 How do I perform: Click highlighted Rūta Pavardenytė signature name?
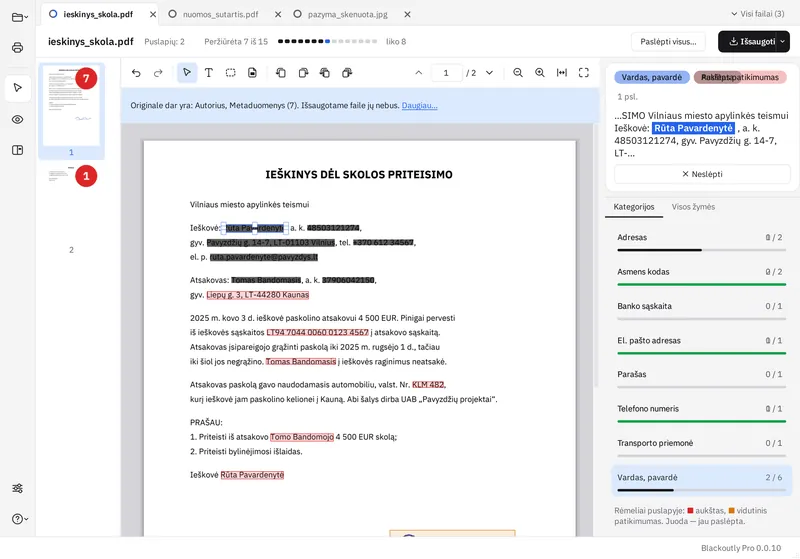(x=252, y=475)
